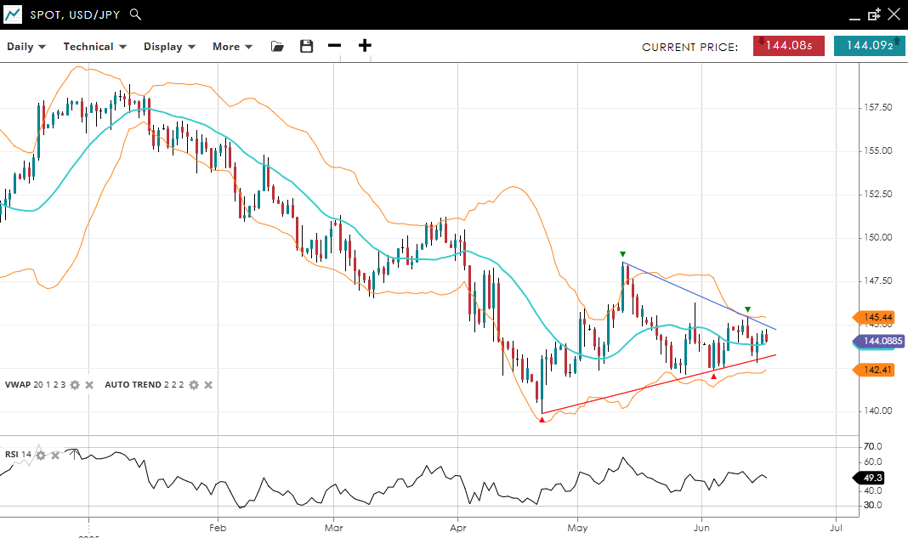
Task: Zoom out the chart with the minus icon
Action: [334, 46]
